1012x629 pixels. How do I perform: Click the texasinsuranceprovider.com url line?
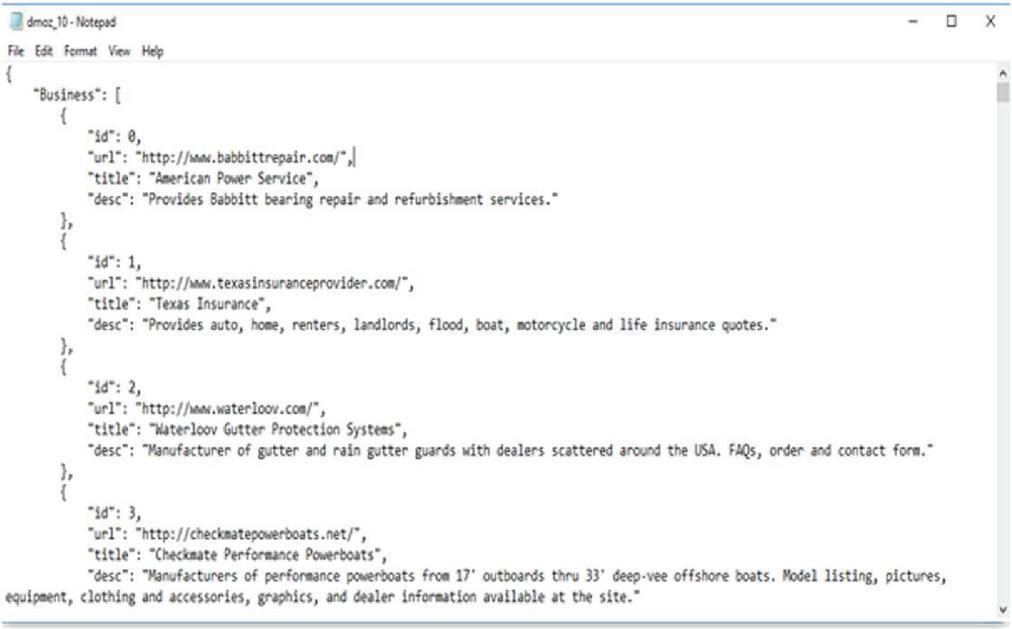click(x=250, y=283)
